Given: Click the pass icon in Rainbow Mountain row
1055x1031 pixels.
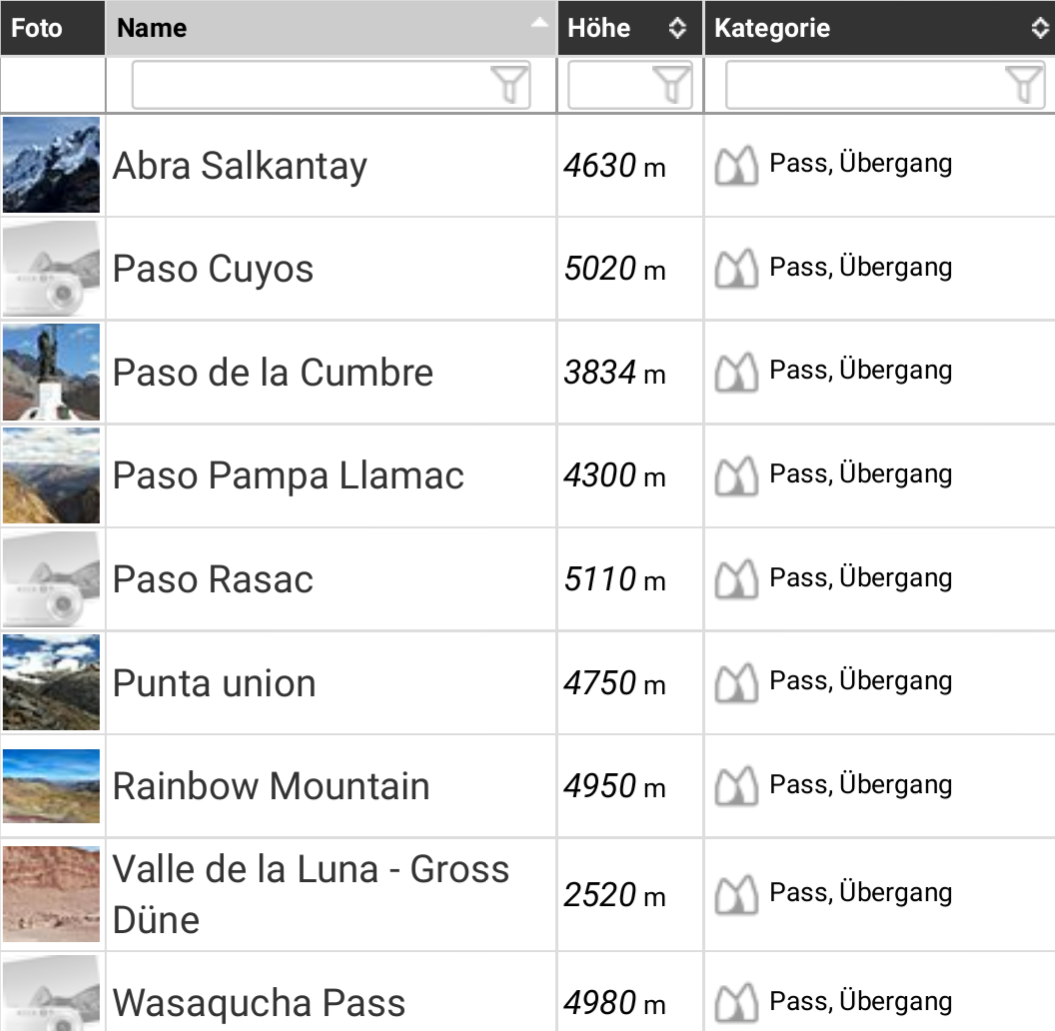Looking at the screenshot, I should click(736, 787).
